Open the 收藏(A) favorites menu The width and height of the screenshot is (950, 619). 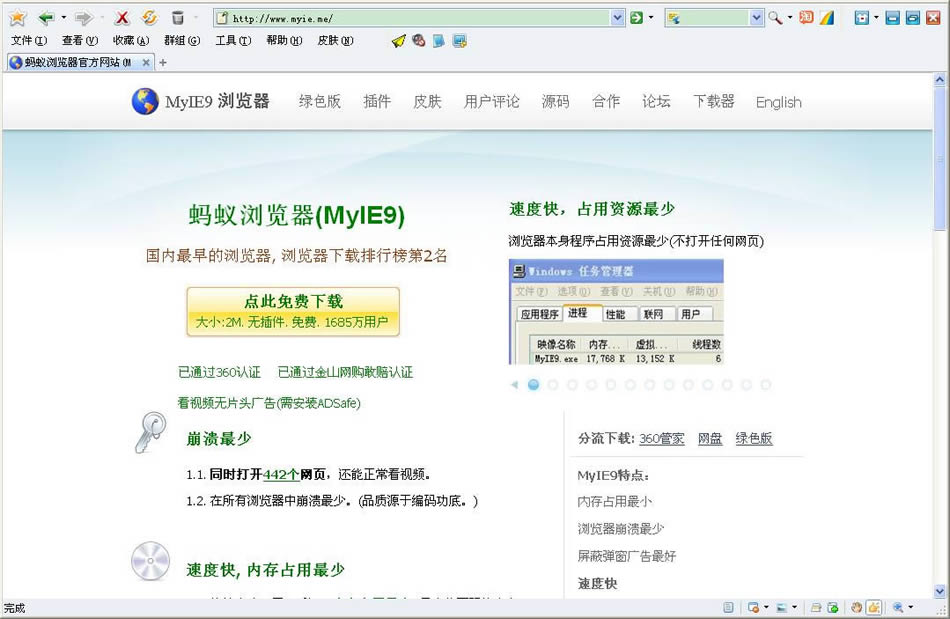[x=130, y=41]
